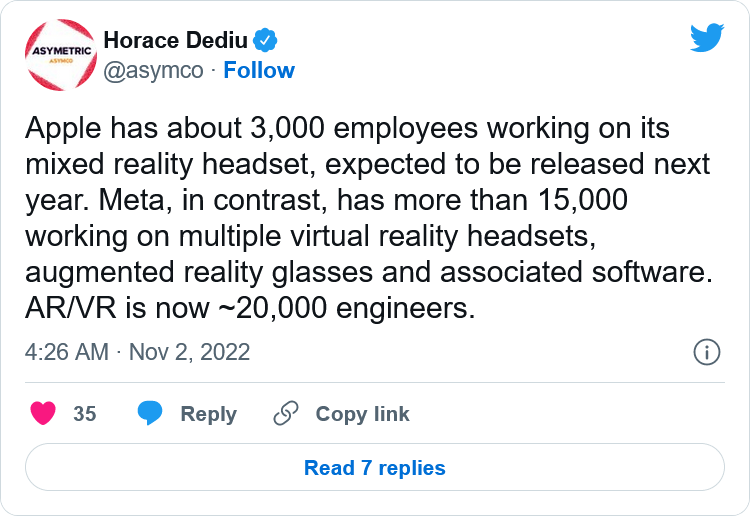Open the Twitter bird logo
This screenshot has height=516, width=750.
pos(706,37)
